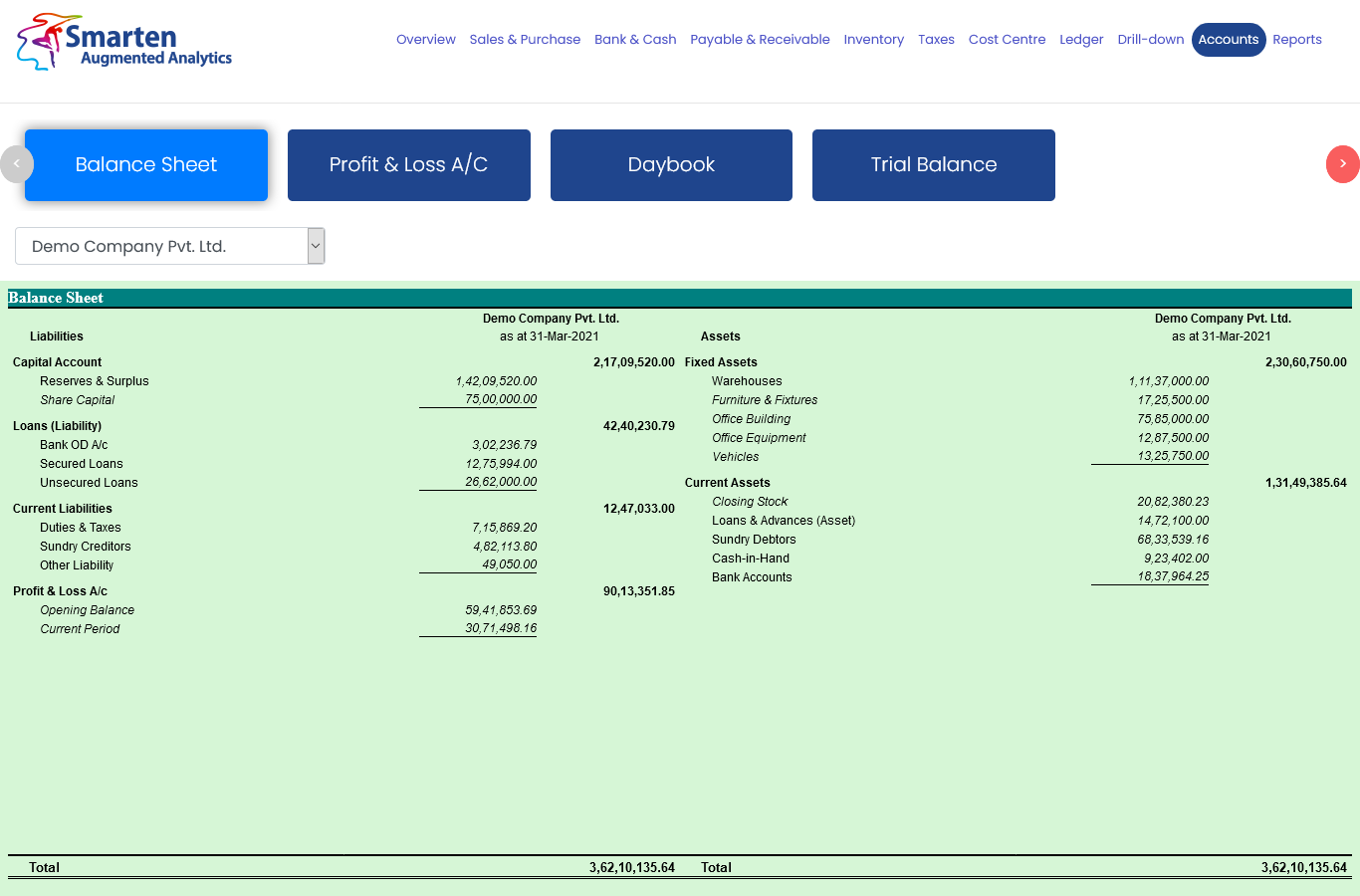Click the Fixed Assets total 2,30,60,750.00

pos(1306,362)
